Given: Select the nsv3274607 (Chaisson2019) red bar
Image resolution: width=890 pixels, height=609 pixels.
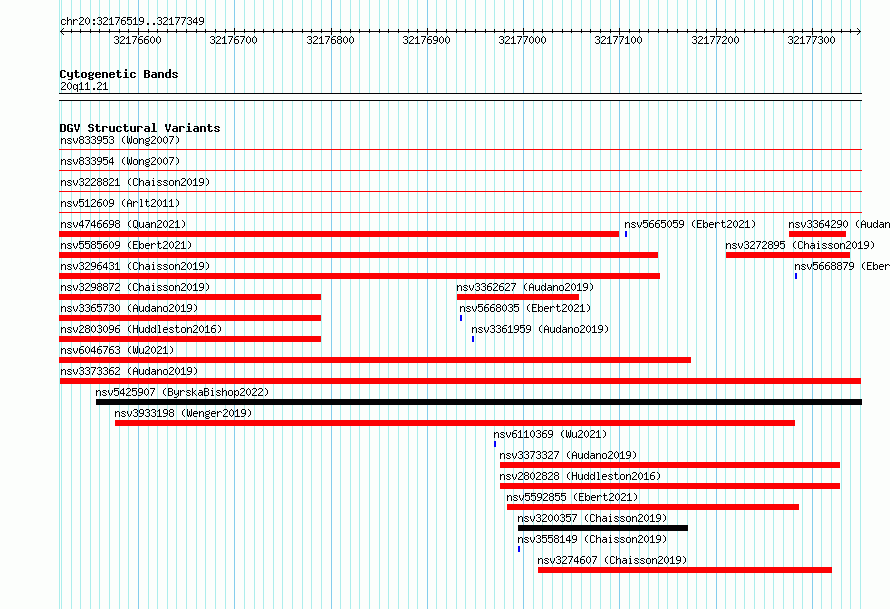Looking at the screenshot, I should pyautogui.click(x=685, y=570).
